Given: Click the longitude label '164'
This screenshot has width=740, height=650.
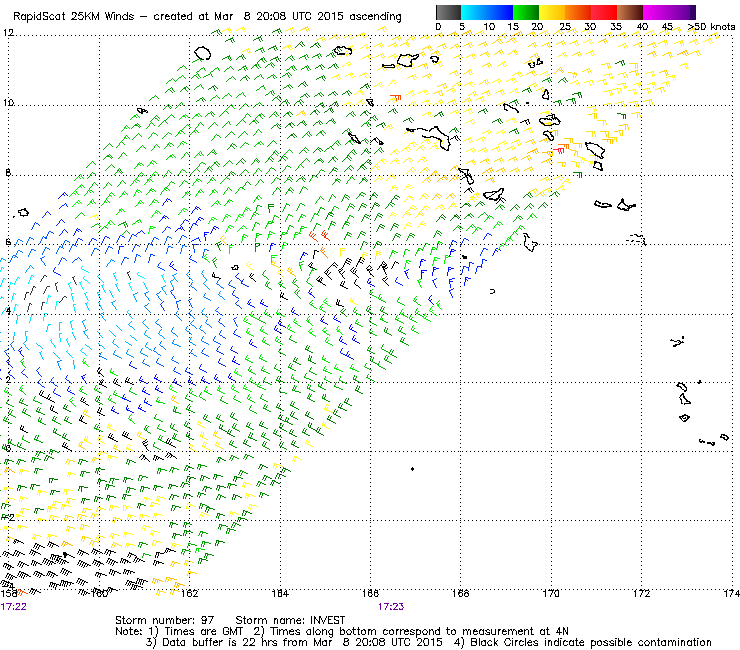Looking at the screenshot, I should click(280, 593).
